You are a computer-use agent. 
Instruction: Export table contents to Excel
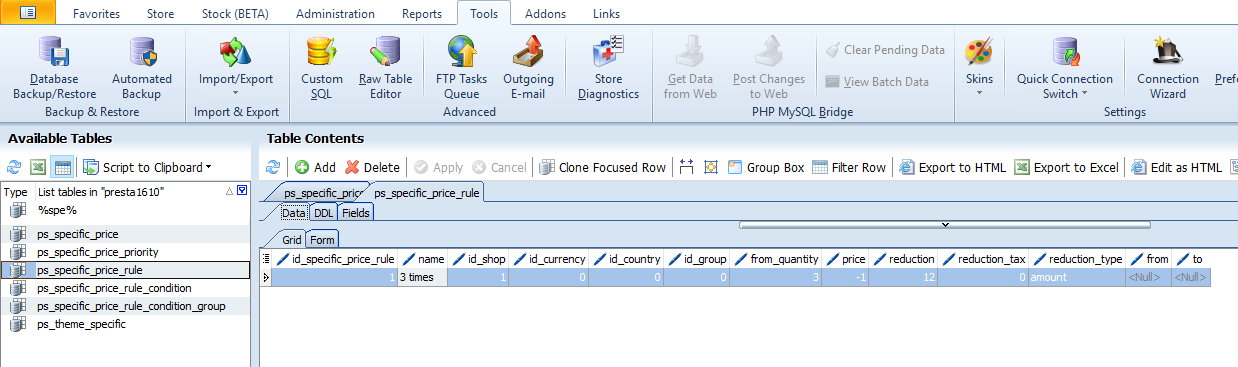pyautogui.click(x=1066, y=168)
